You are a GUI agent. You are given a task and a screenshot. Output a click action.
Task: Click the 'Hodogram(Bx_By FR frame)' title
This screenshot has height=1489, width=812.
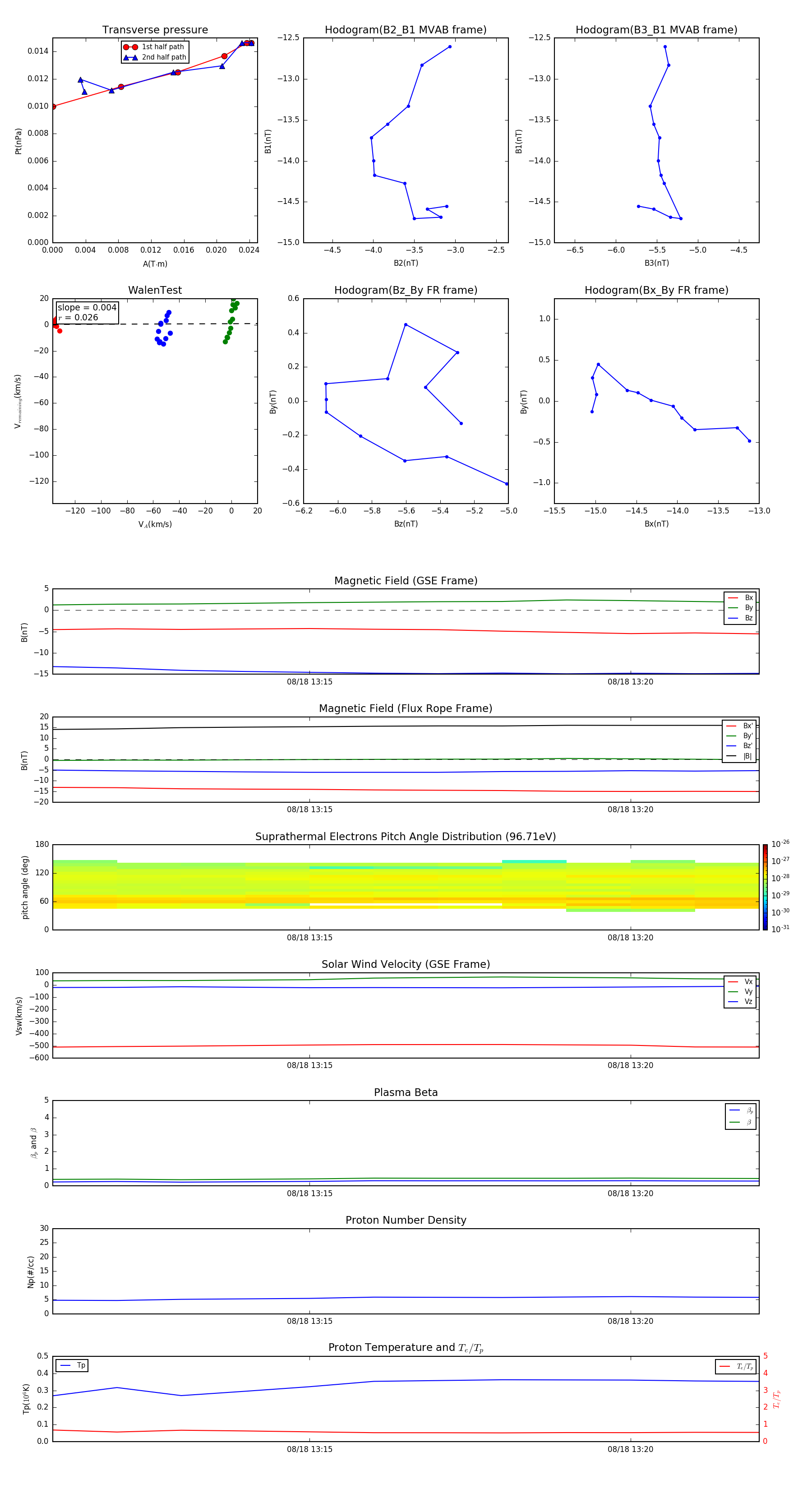(656, 290)
